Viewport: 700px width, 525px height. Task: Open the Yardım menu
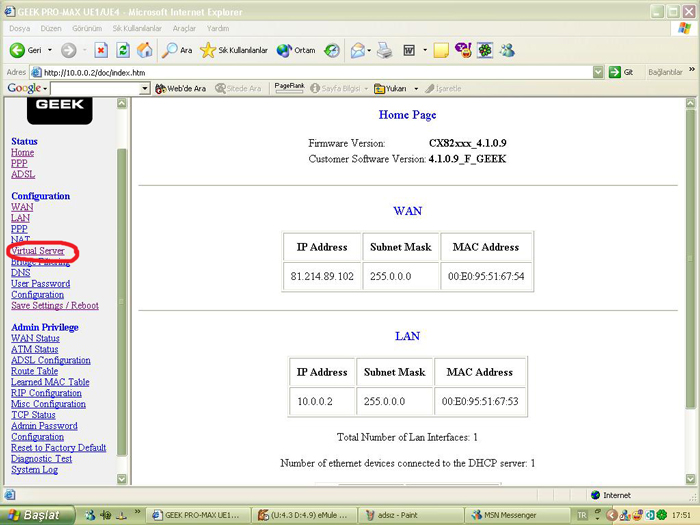coord(218,28)
